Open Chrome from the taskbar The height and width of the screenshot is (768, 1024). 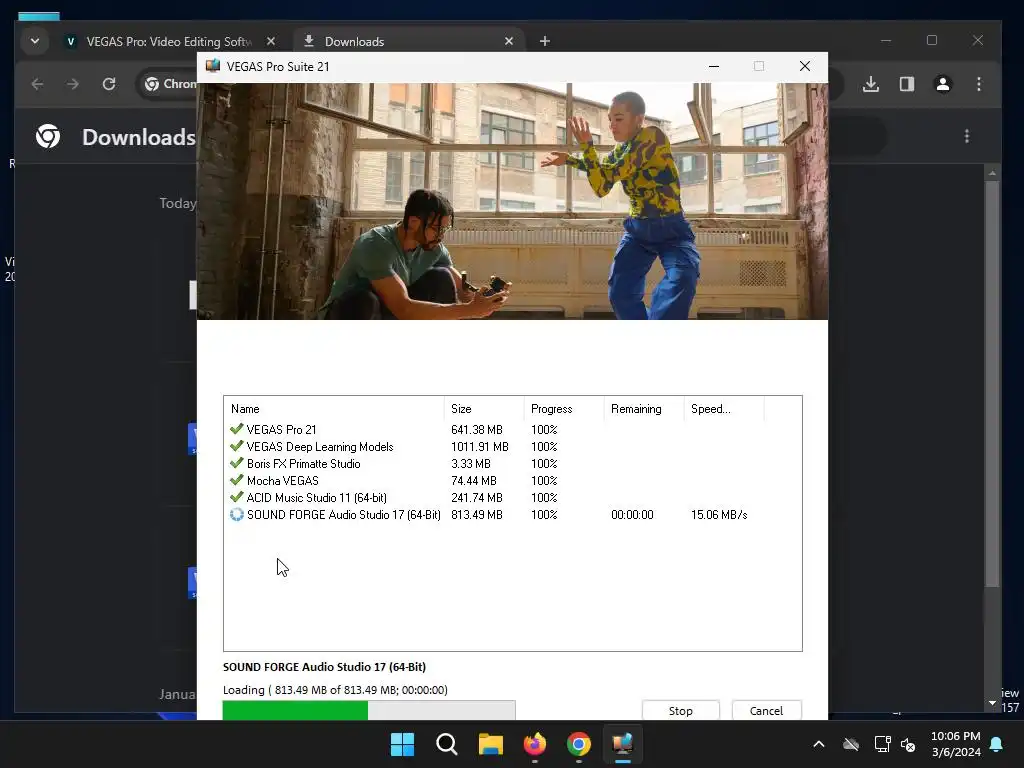579,744
